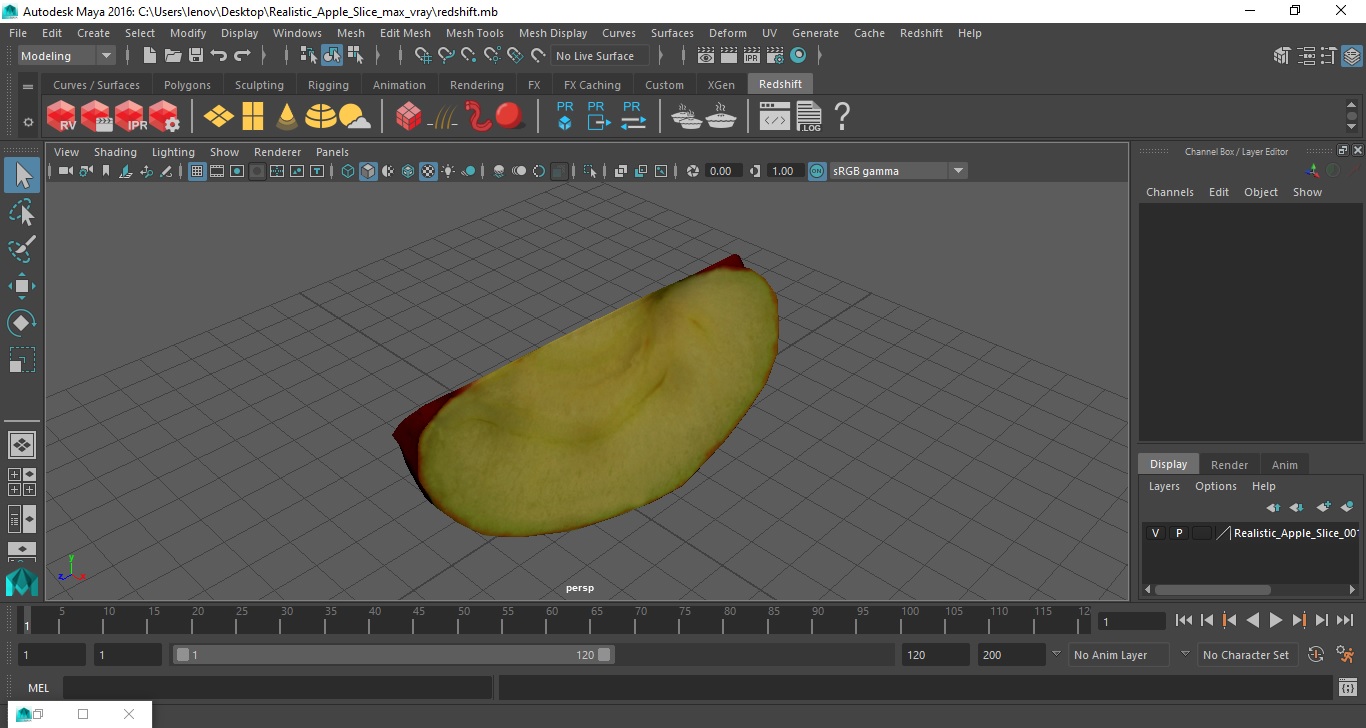Viewport: 1366px width, 728px height.
Task: Select the Lasso tool in the toolbox
Action: pos(22,212)
